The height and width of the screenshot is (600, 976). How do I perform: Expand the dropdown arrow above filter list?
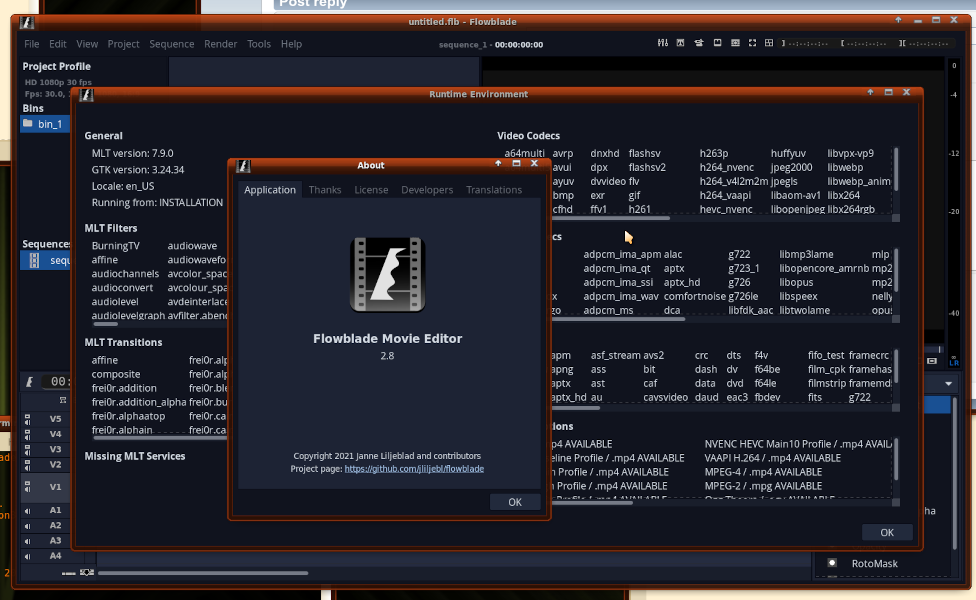click(948, 383)
